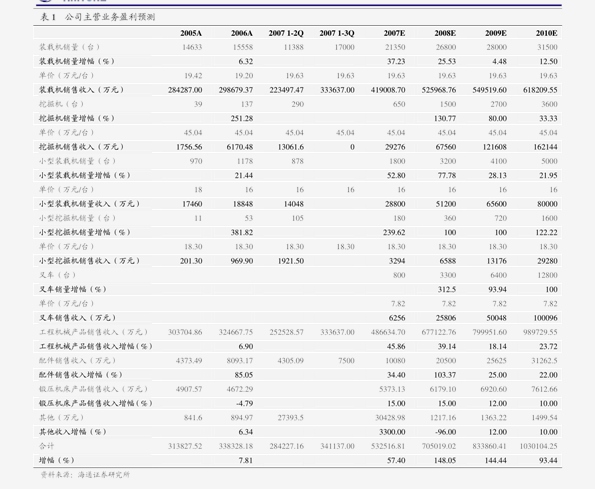Select the 2009E column header
The height and width of the screenshot is (489, 595).
[x=496, y=33]
